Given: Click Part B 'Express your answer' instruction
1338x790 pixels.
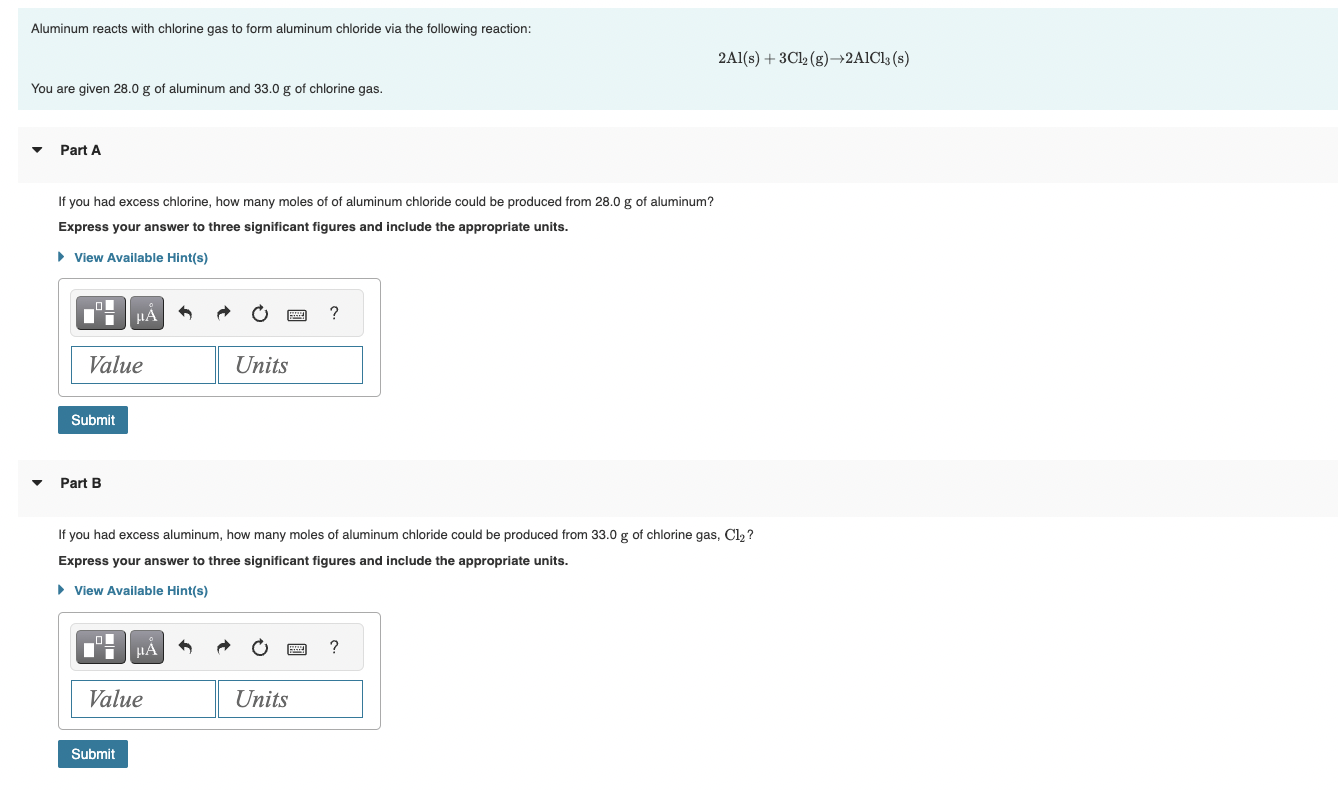Looking at the screenshot, I should tap(313, 561).
